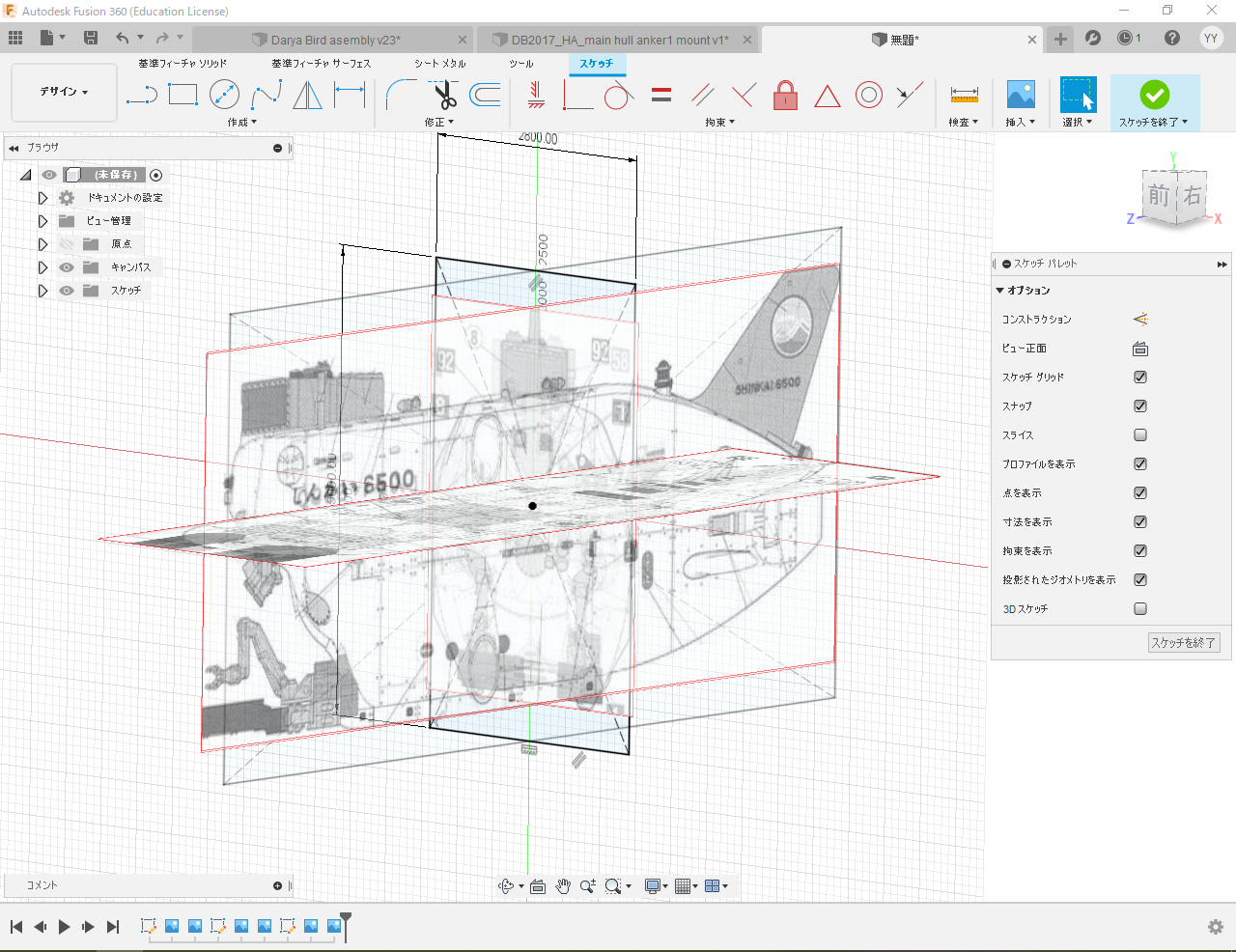Toggle the 拘束を表示 checkbox
This screenshot has width=1236, height=952.
(x=1140, y=551)
